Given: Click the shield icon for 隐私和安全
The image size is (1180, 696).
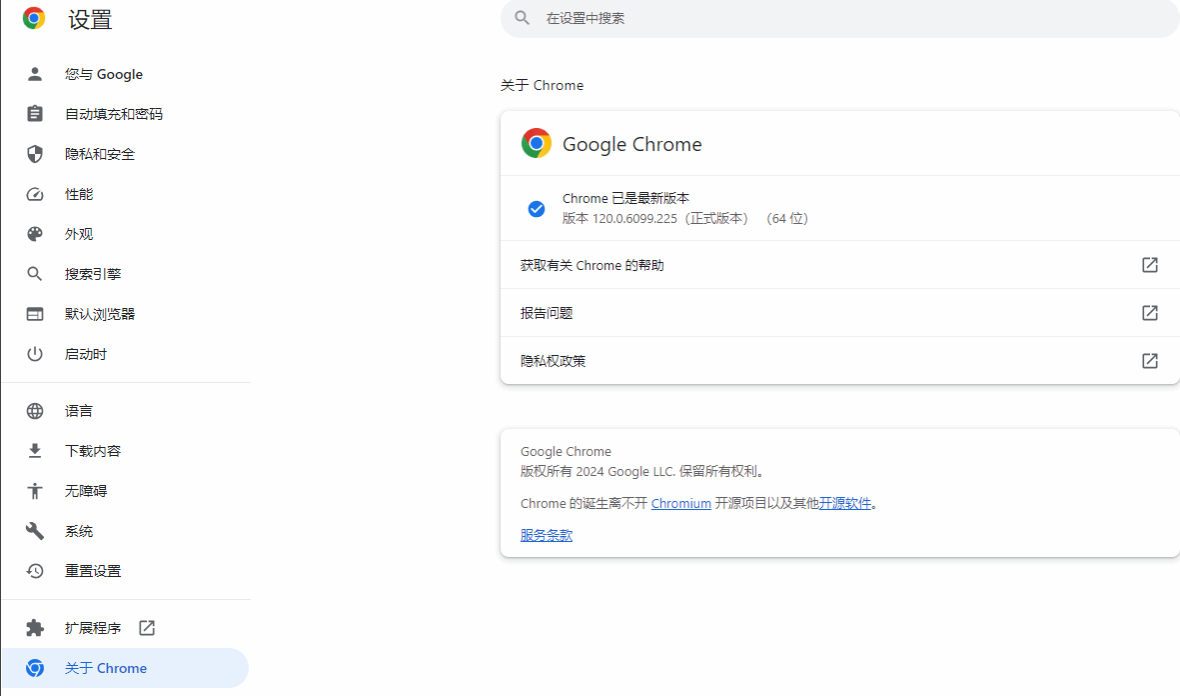Looking at the screenshot, I should click(x=35, y=154).
